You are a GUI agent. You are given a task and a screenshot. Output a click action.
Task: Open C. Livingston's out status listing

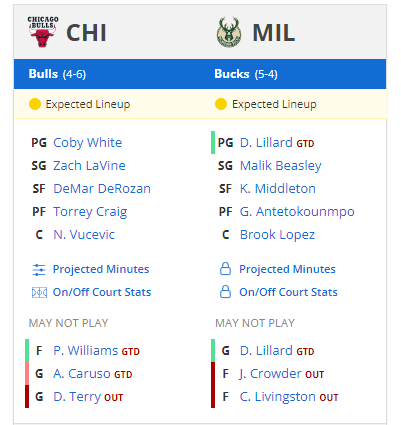point(278,397)
